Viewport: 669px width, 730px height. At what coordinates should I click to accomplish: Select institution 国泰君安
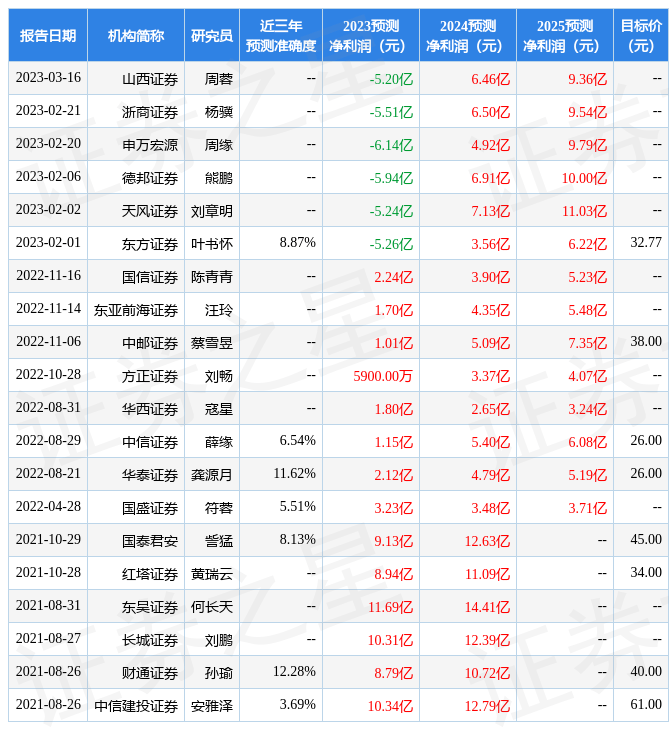[150, 542]
